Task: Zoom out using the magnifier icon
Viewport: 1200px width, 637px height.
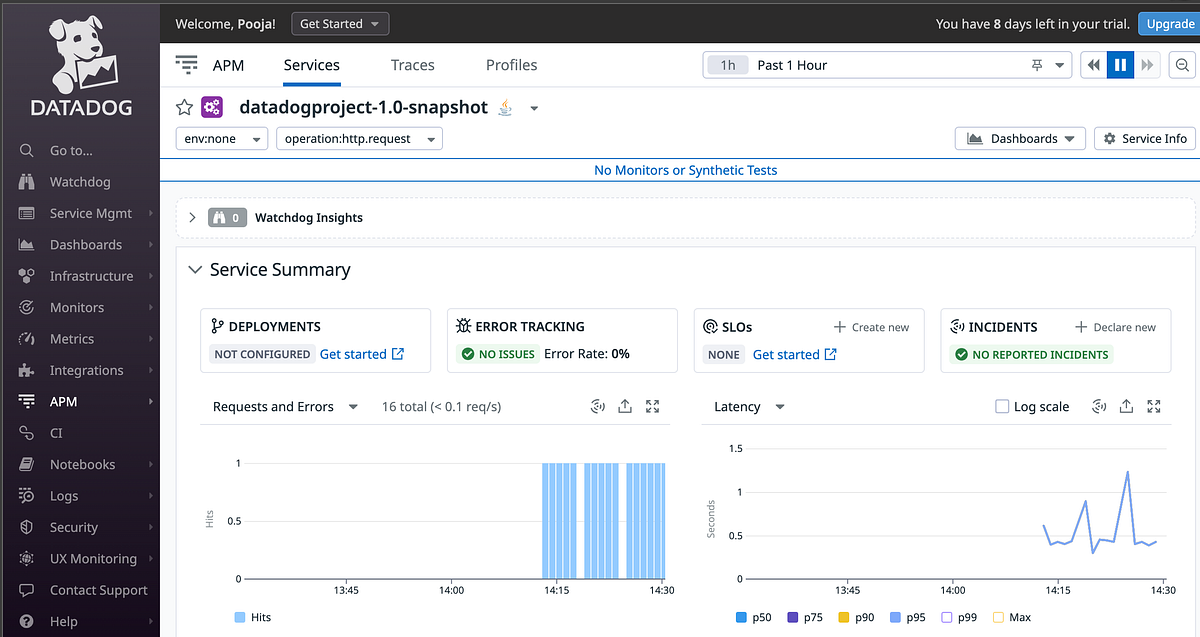Action: 1182,64
